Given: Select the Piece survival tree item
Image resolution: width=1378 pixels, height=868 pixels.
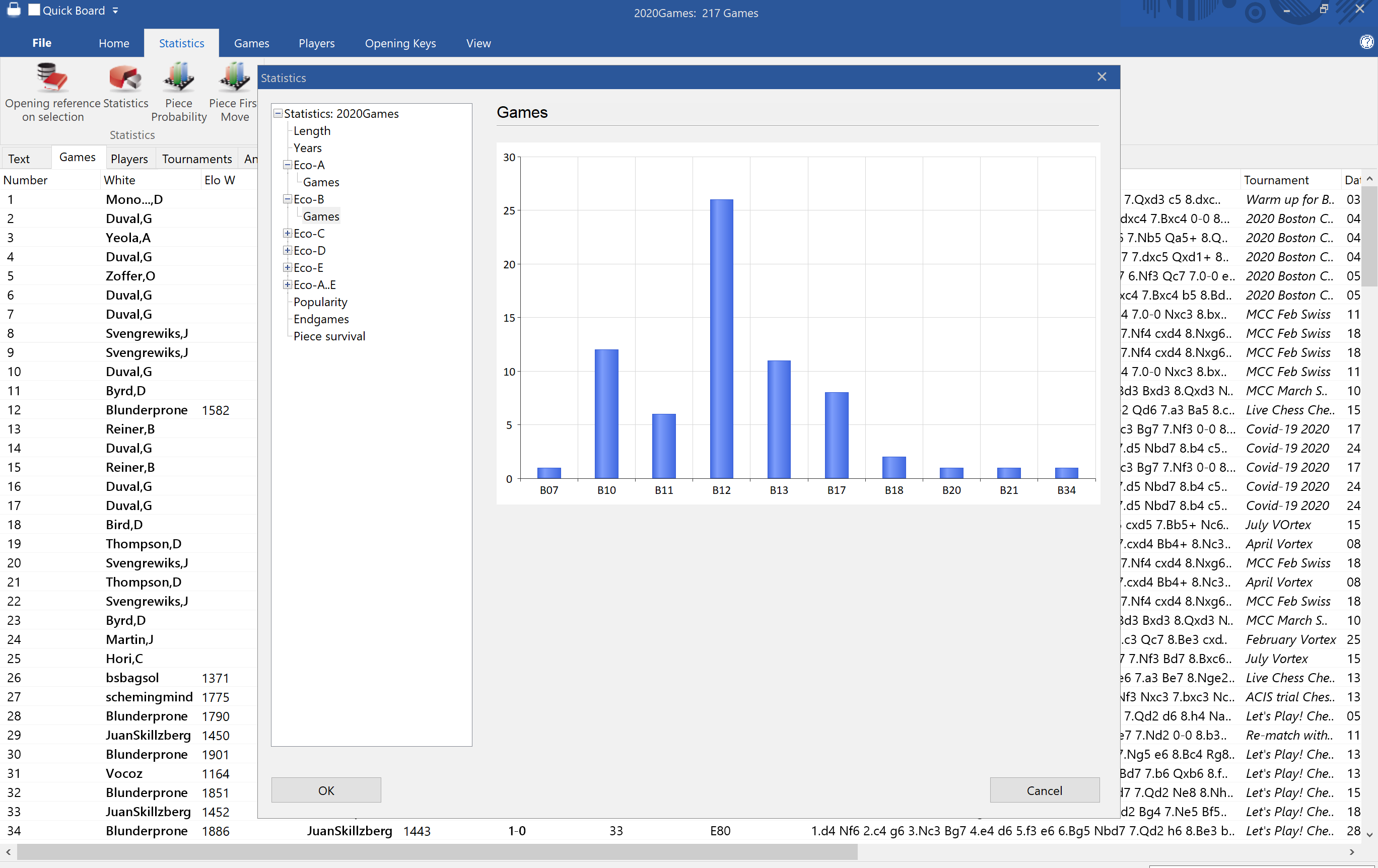Looking at the screenshot, I should point(329,336).
